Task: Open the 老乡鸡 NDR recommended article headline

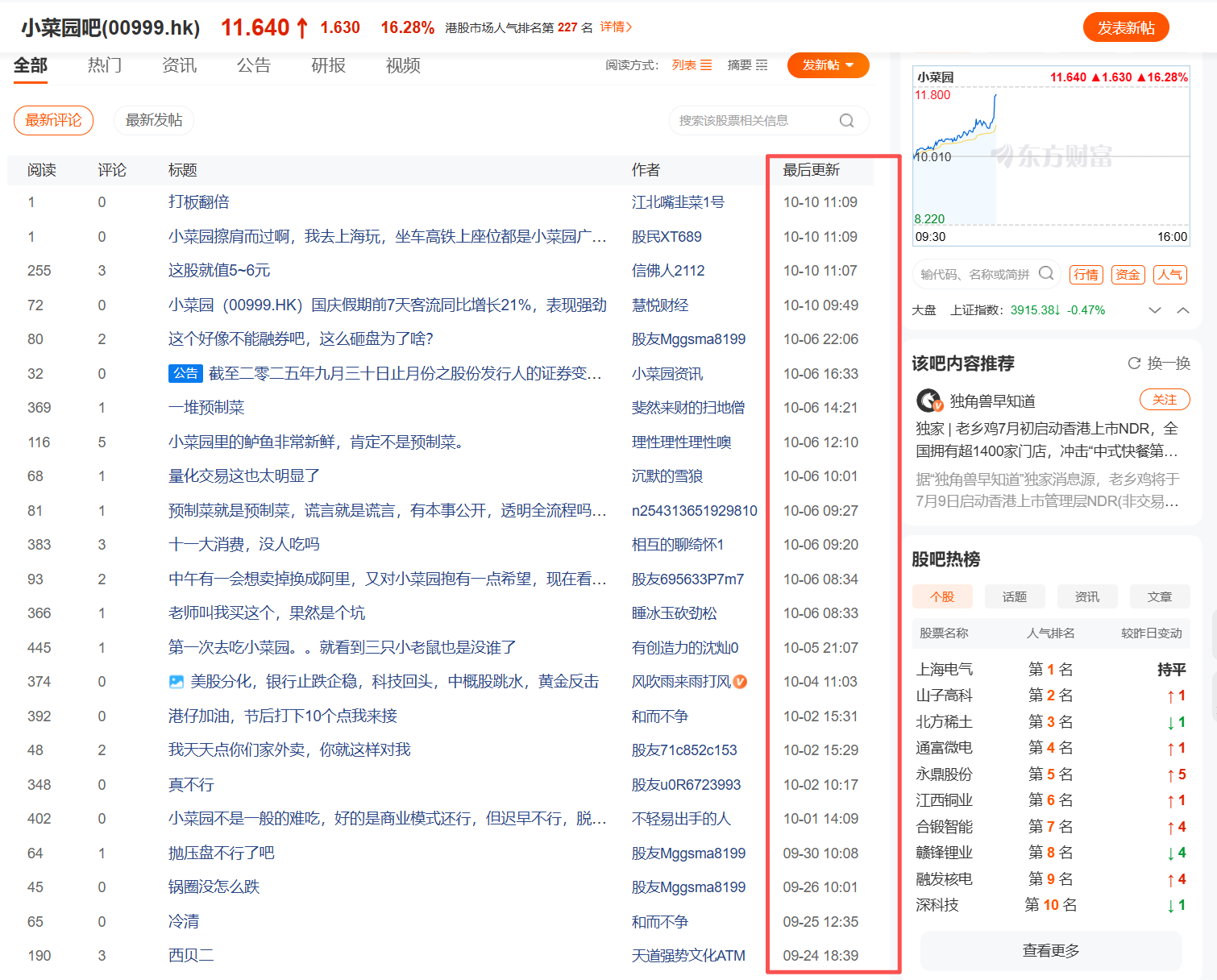Action: [1046, 439]
